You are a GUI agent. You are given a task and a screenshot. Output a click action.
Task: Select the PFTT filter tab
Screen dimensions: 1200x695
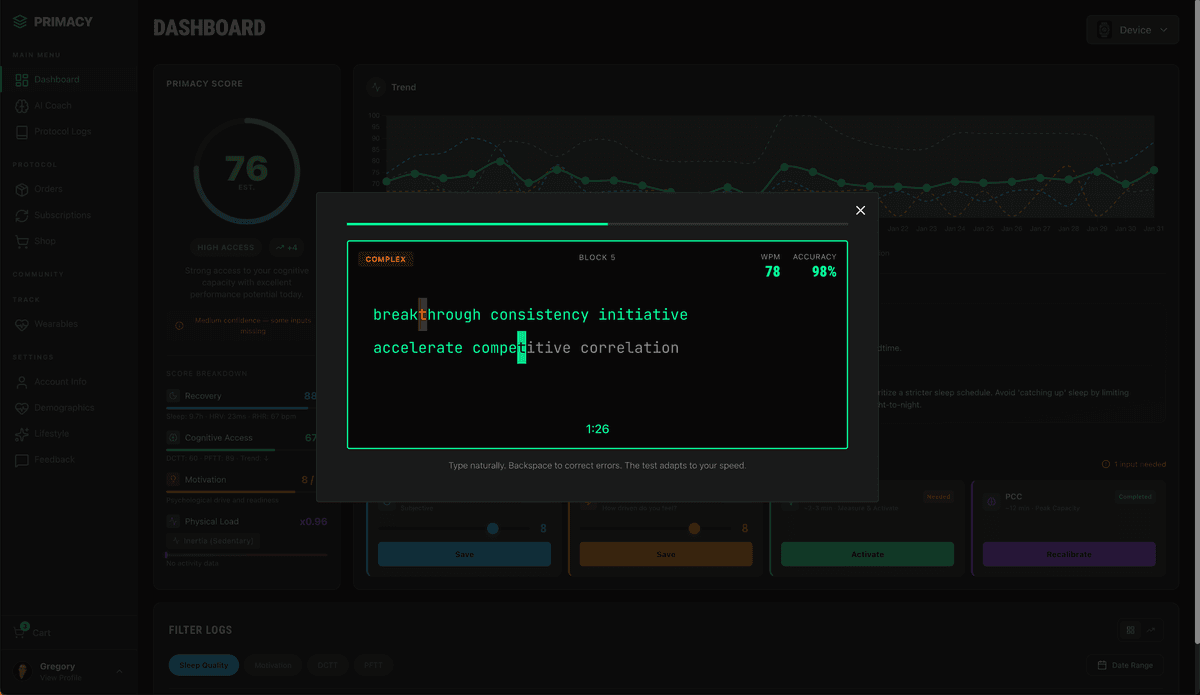[372, 665]
